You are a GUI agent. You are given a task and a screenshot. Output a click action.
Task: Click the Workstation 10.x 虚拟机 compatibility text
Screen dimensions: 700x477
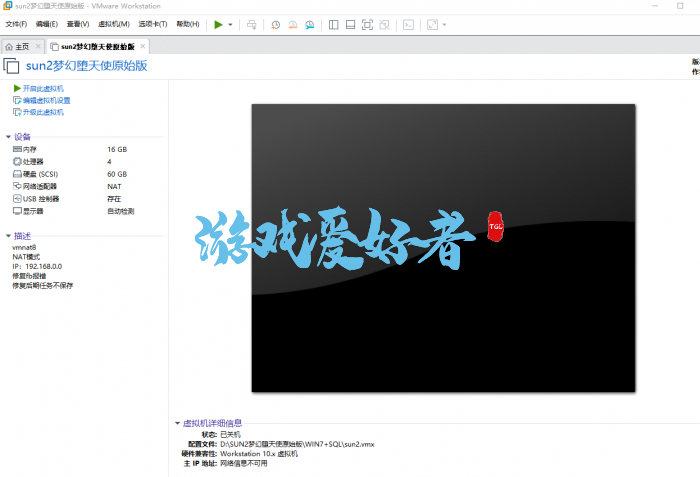(259, 454)
